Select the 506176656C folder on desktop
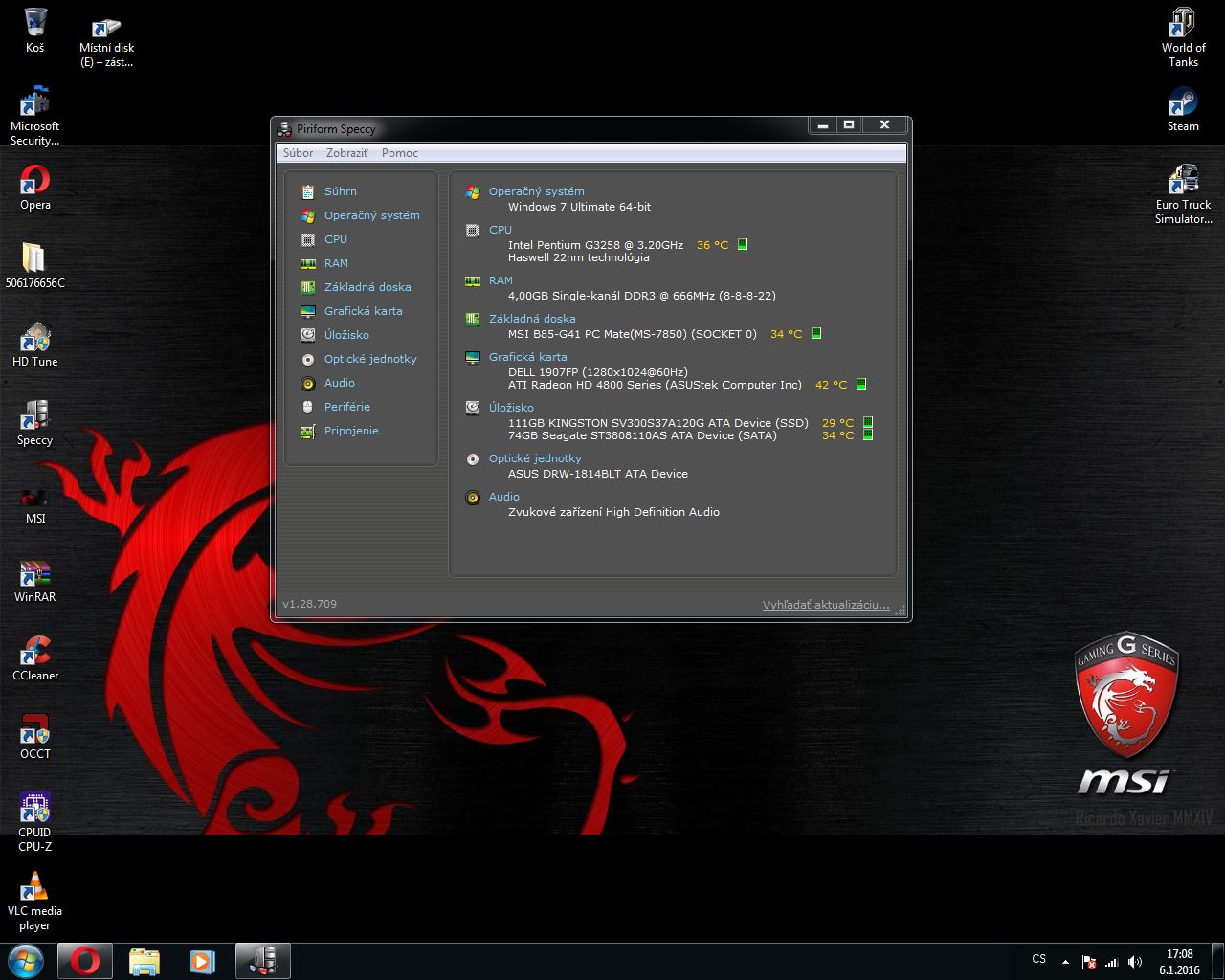Image resolution: width=1225 pixels, height=980 pixels. (35, 265)
